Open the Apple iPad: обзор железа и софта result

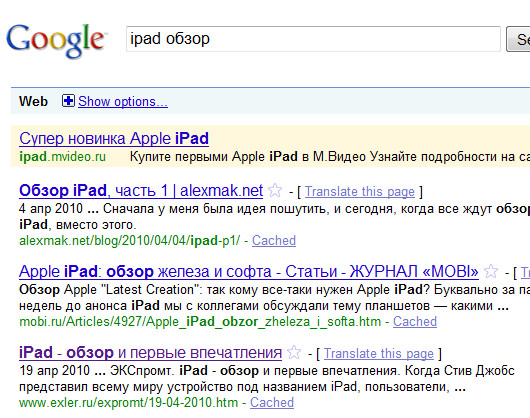pyautogui.click(x=249, y=272)
